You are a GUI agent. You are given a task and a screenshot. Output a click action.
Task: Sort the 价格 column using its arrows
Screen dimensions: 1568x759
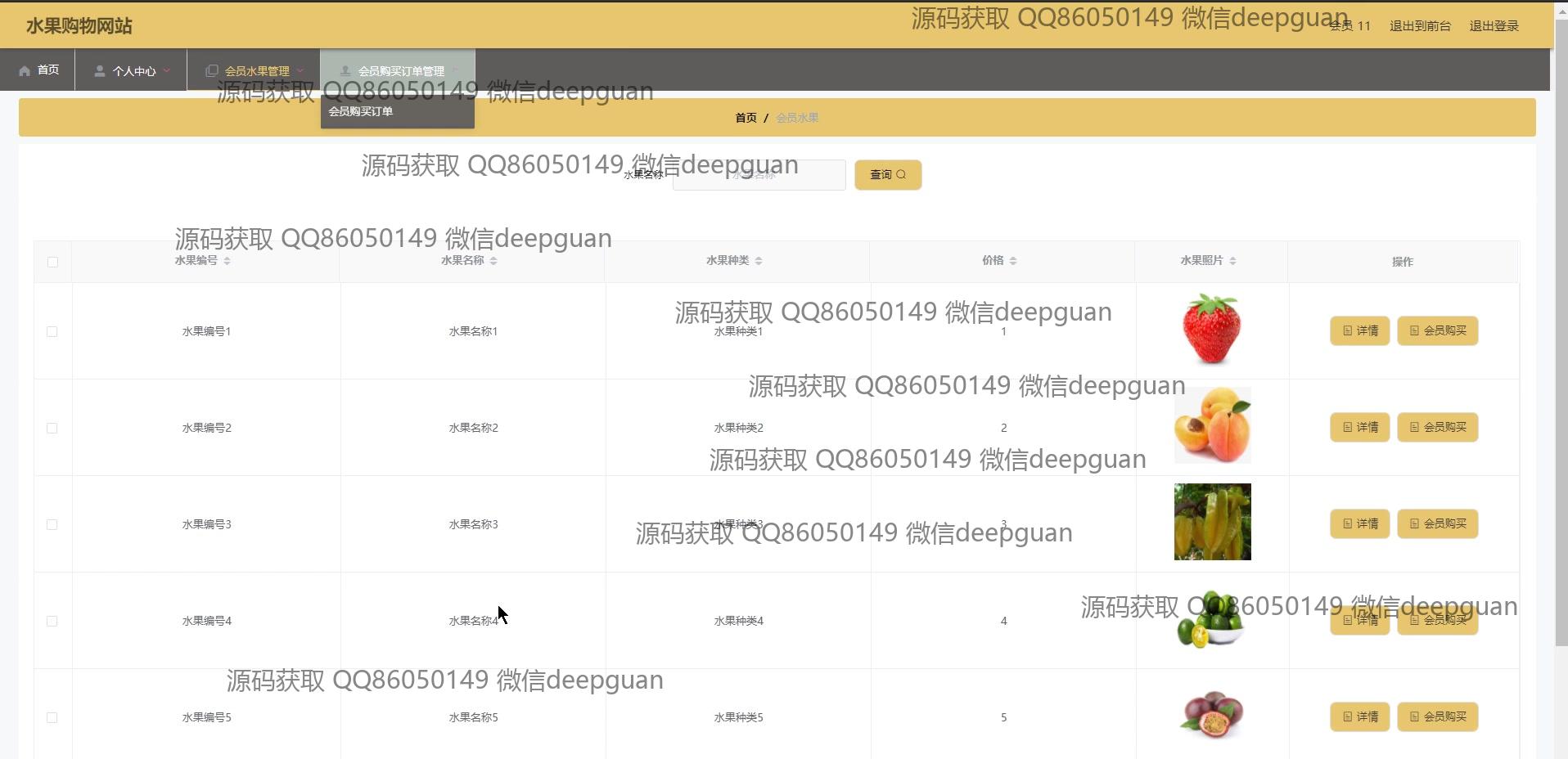(1013, 261)
